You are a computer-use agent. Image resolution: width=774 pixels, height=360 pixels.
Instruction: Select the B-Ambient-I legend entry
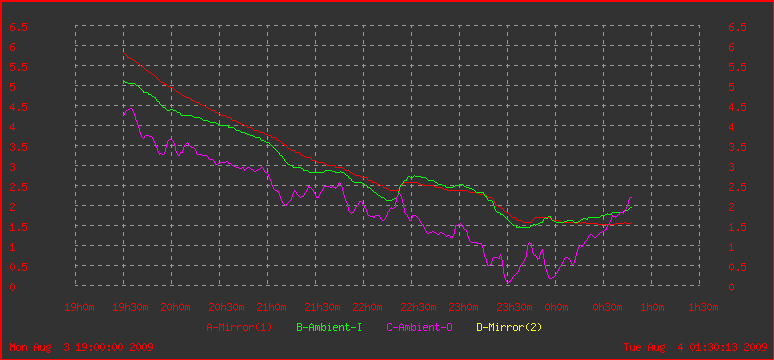point(329,327)
